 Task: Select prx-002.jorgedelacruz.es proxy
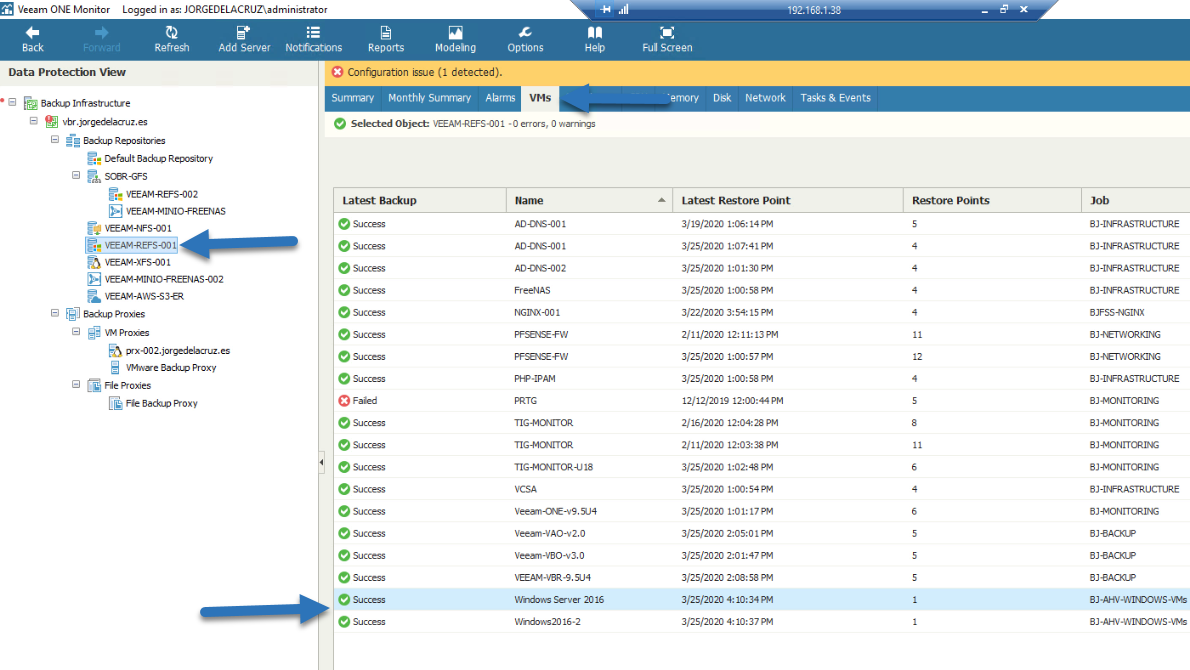click(x=178, y=351)
